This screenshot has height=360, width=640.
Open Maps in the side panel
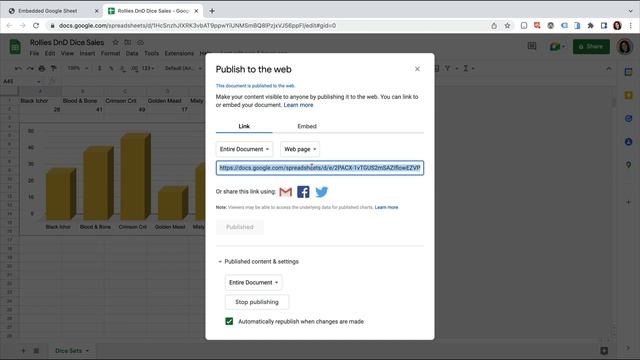(629, 164)
